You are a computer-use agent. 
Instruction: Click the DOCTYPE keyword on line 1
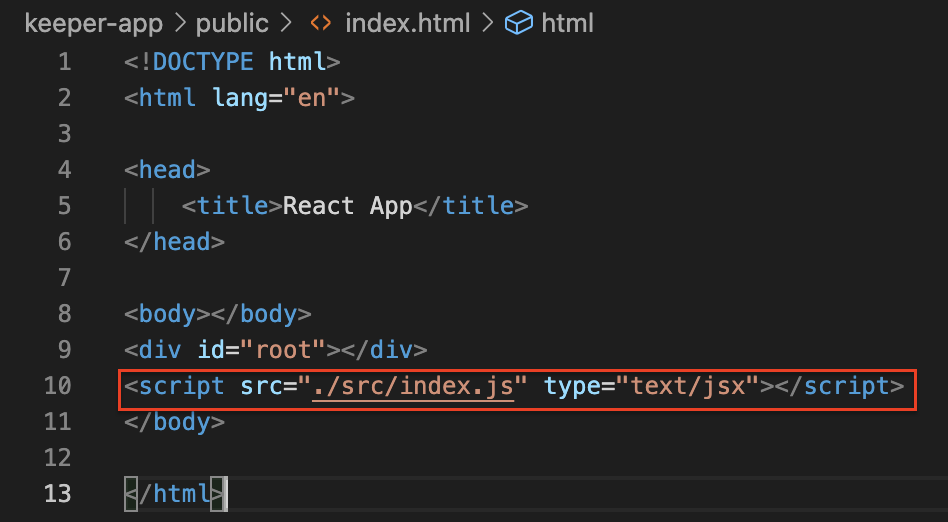(203, 62)
